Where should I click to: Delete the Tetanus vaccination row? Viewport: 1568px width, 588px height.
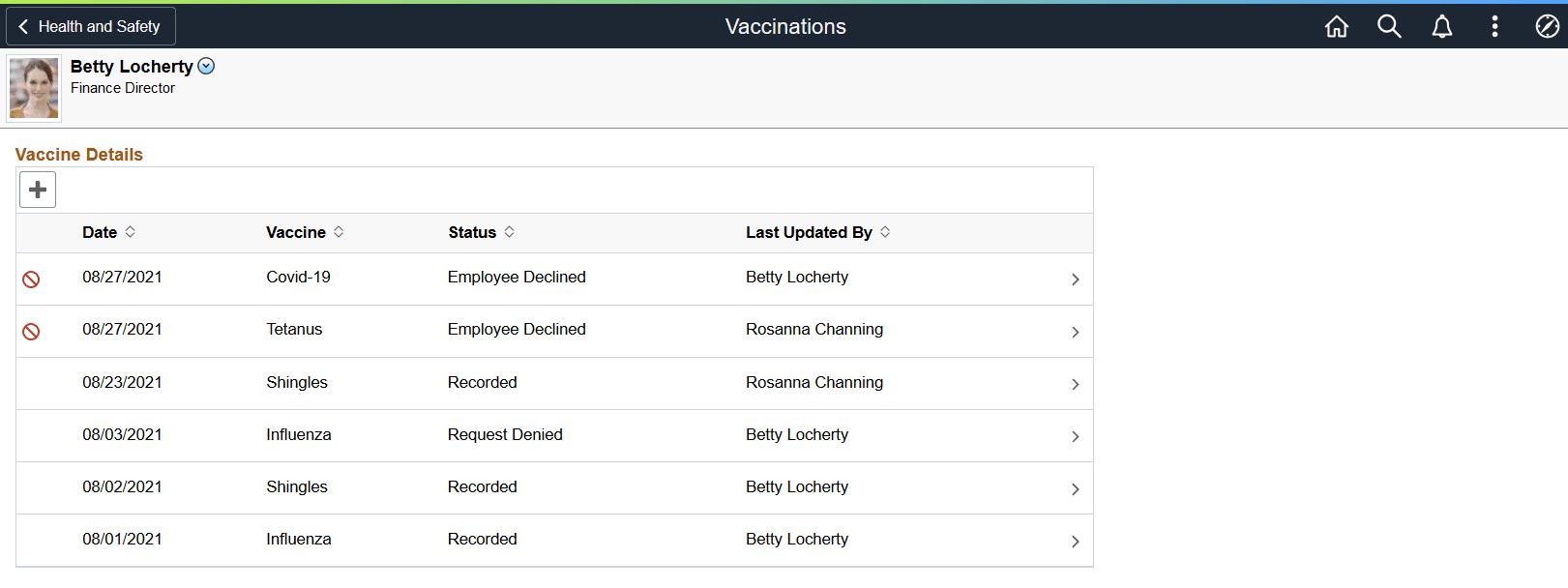tap(31, 332)
